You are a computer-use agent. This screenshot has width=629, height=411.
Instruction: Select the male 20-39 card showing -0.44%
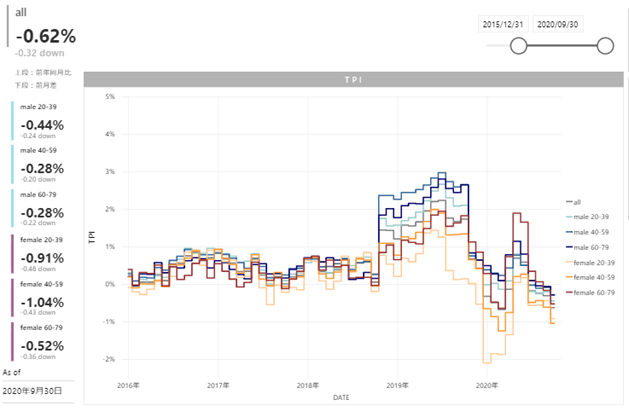42,121
